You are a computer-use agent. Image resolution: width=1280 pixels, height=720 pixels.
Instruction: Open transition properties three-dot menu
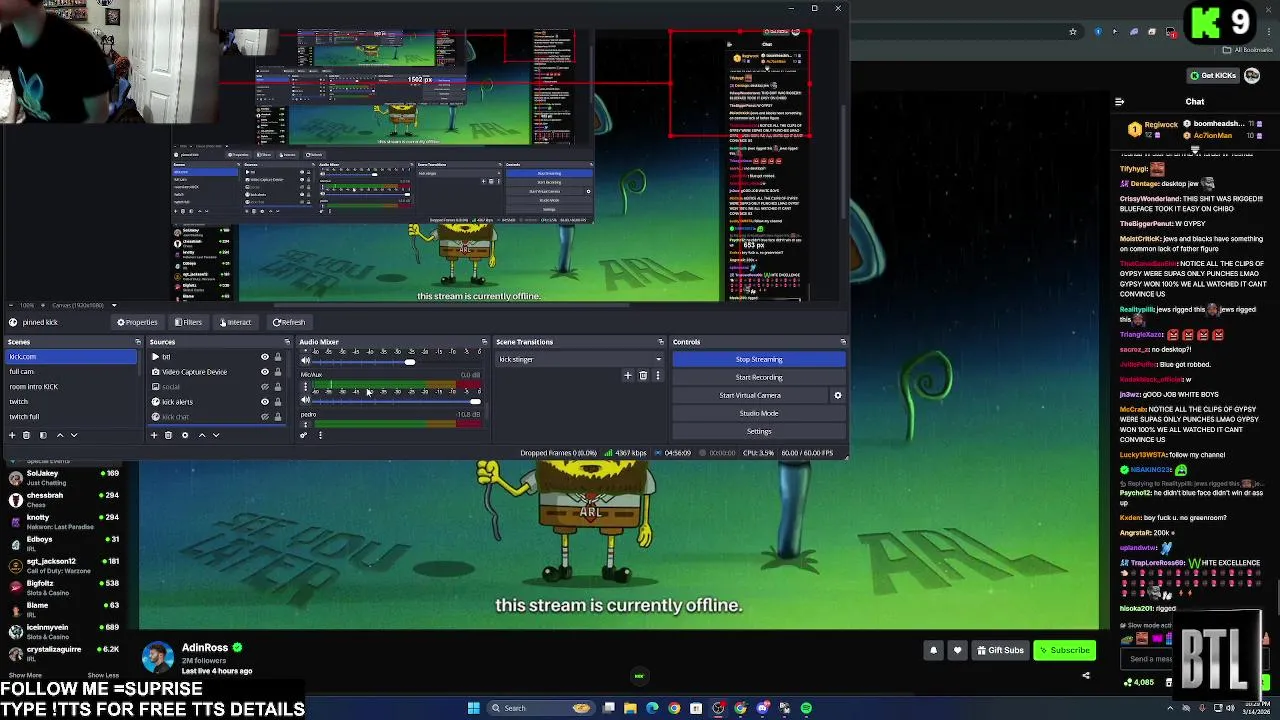coord(657,376)
